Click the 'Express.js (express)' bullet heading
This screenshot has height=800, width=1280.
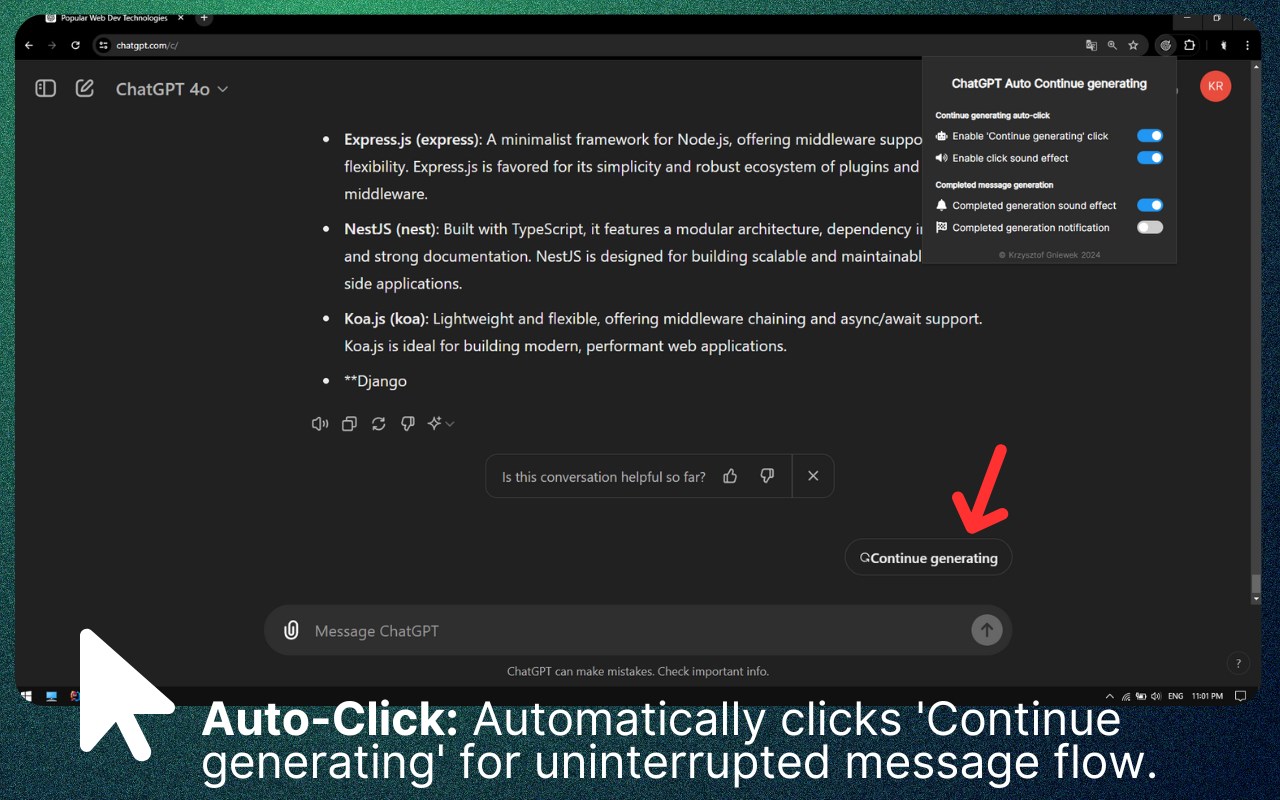coord(413,140)
